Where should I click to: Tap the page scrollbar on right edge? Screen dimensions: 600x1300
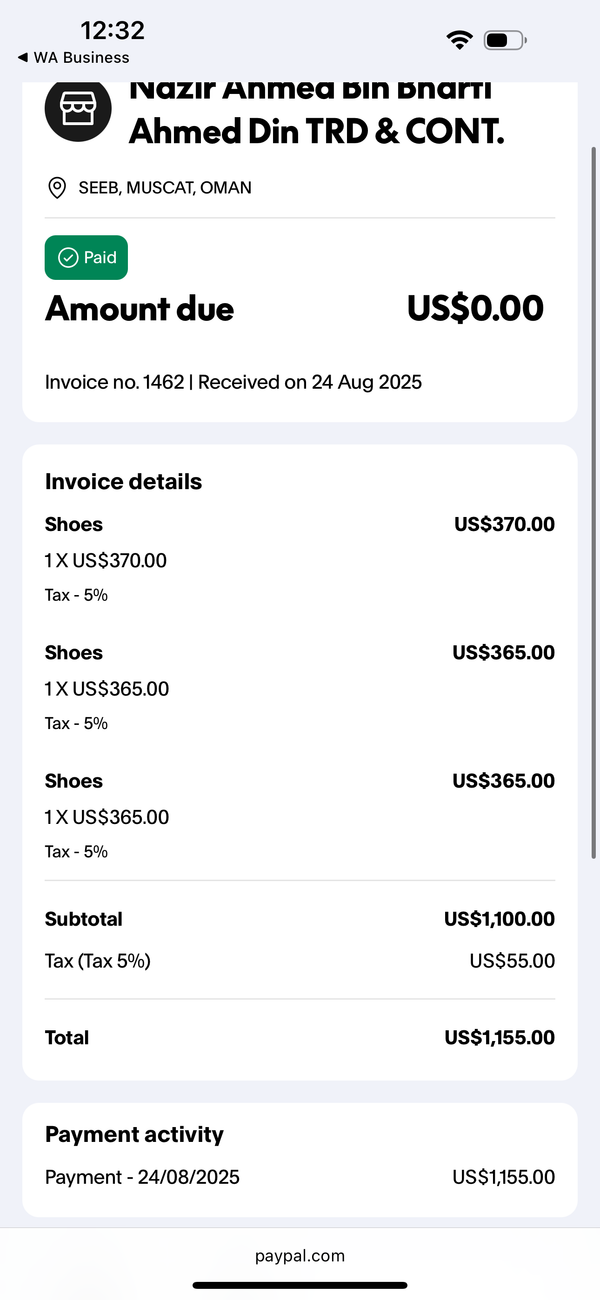594,500
